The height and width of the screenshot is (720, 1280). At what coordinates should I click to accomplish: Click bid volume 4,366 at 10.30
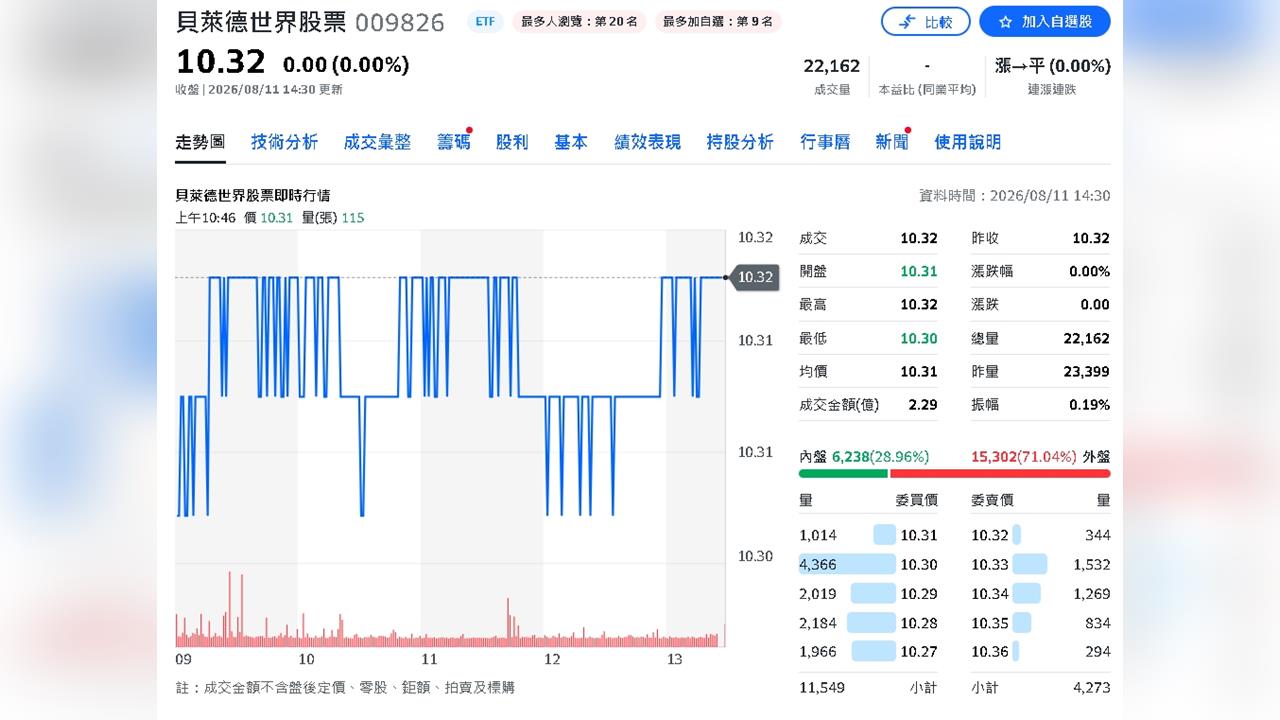click(x=818, y=564)
